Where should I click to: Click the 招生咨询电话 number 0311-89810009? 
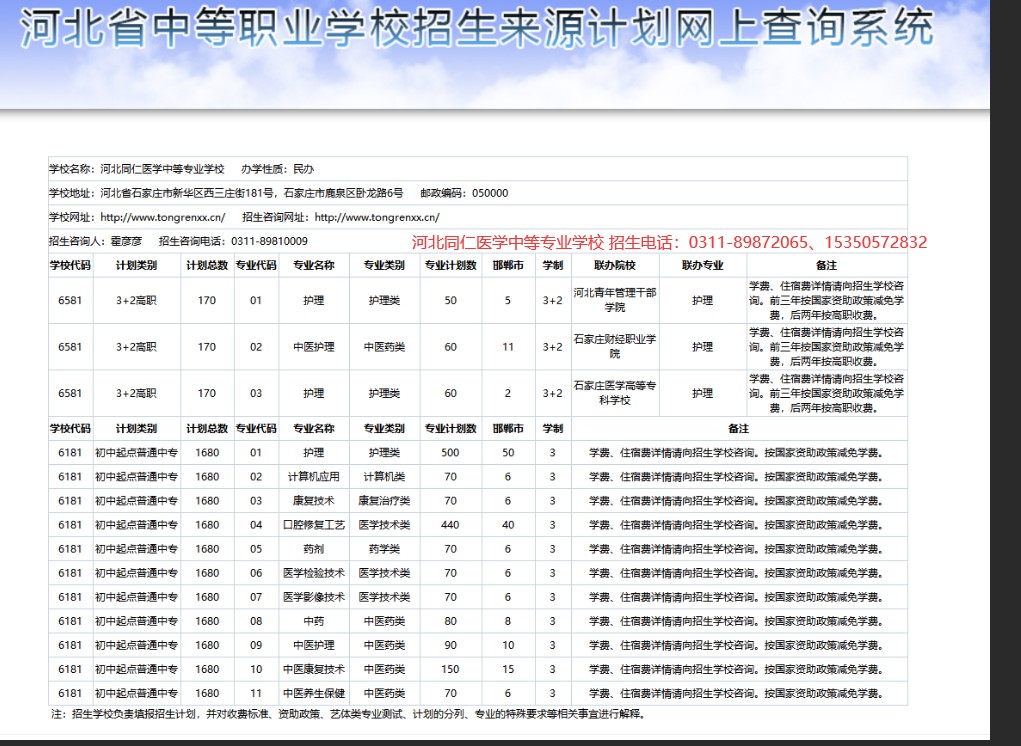(x=270, y=242)
